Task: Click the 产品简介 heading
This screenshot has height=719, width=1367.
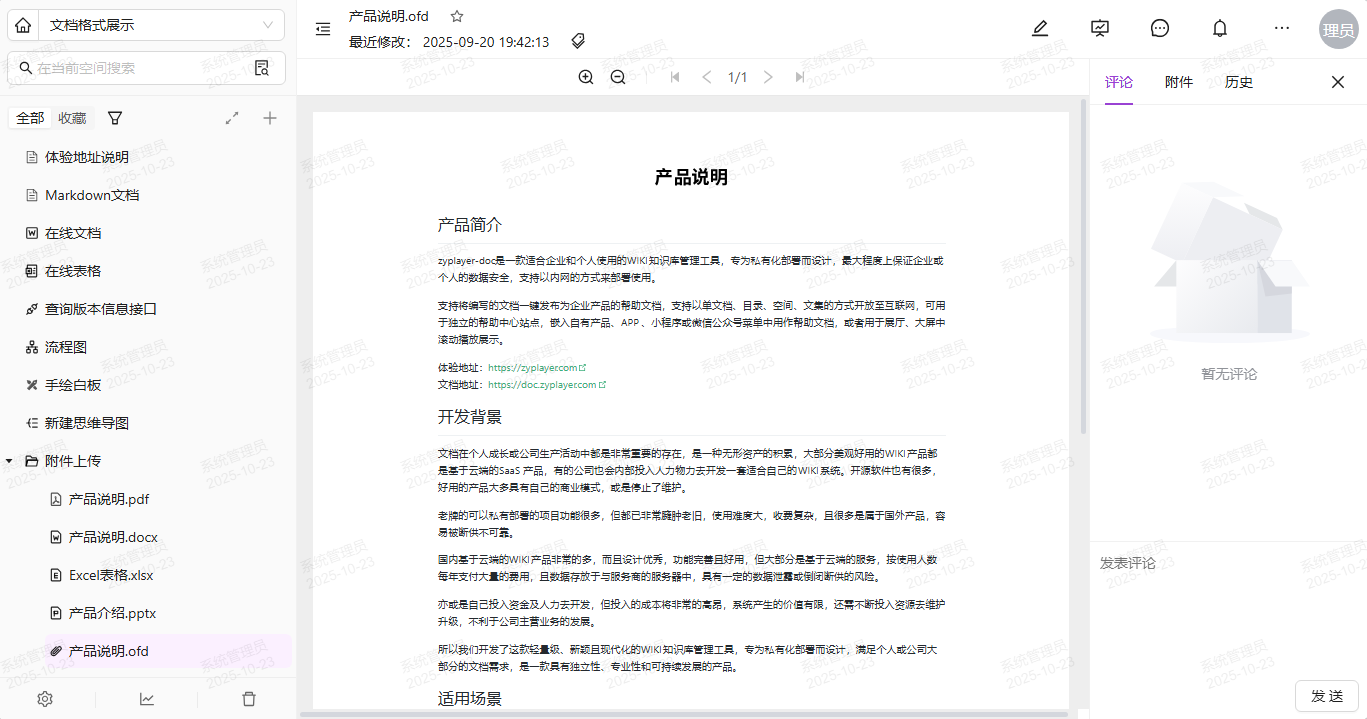Action: pos(470,225)
